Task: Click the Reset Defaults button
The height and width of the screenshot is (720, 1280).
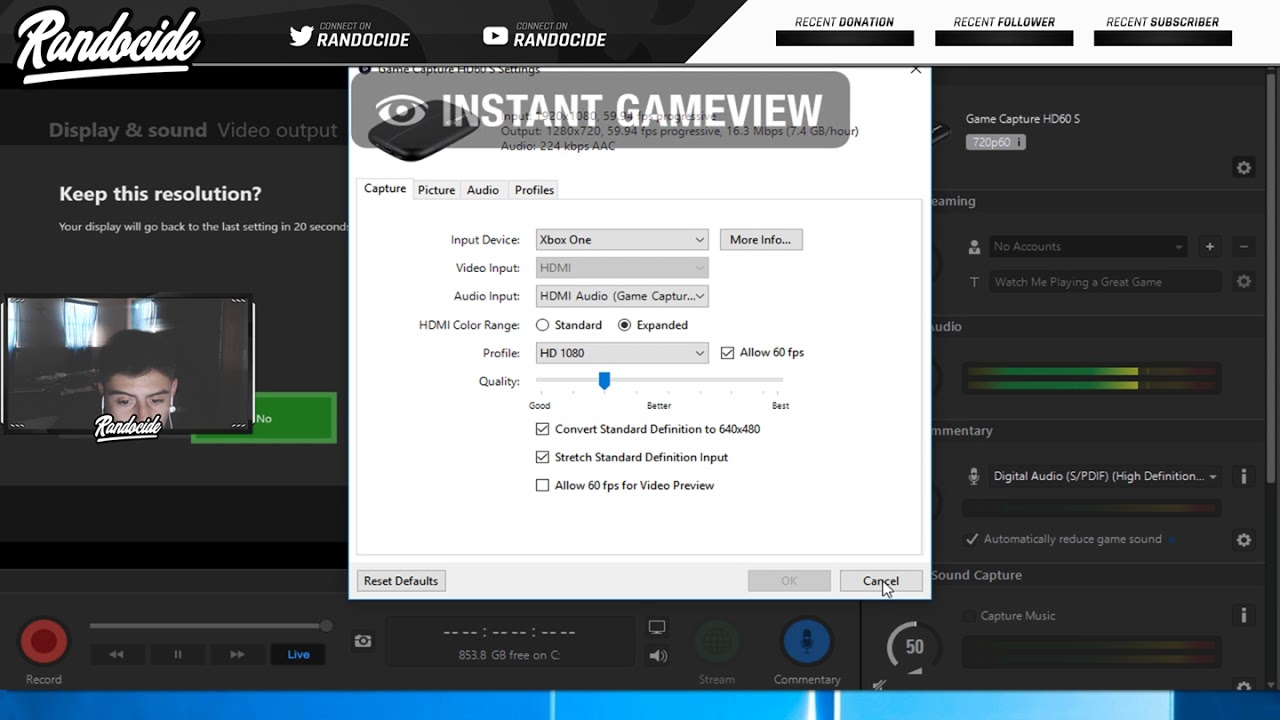Action: tap(401, 581)
